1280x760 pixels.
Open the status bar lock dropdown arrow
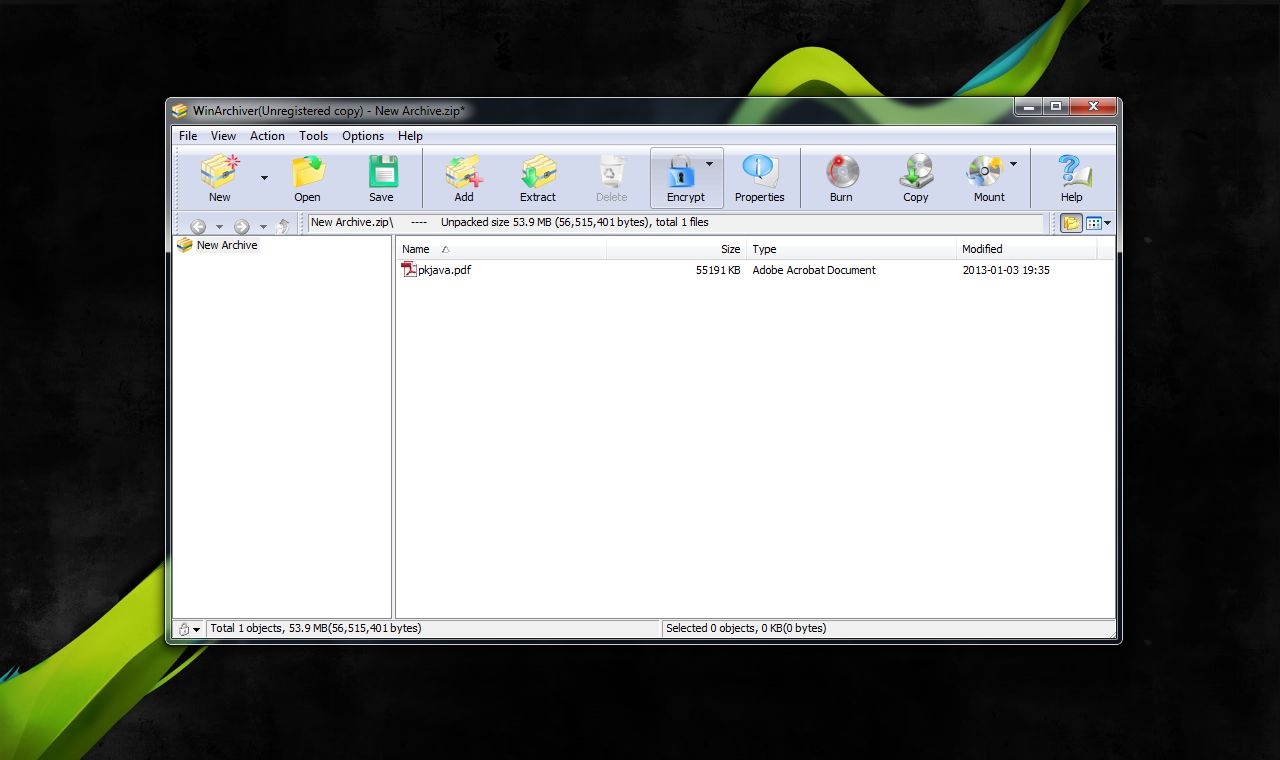coord(196,630)
